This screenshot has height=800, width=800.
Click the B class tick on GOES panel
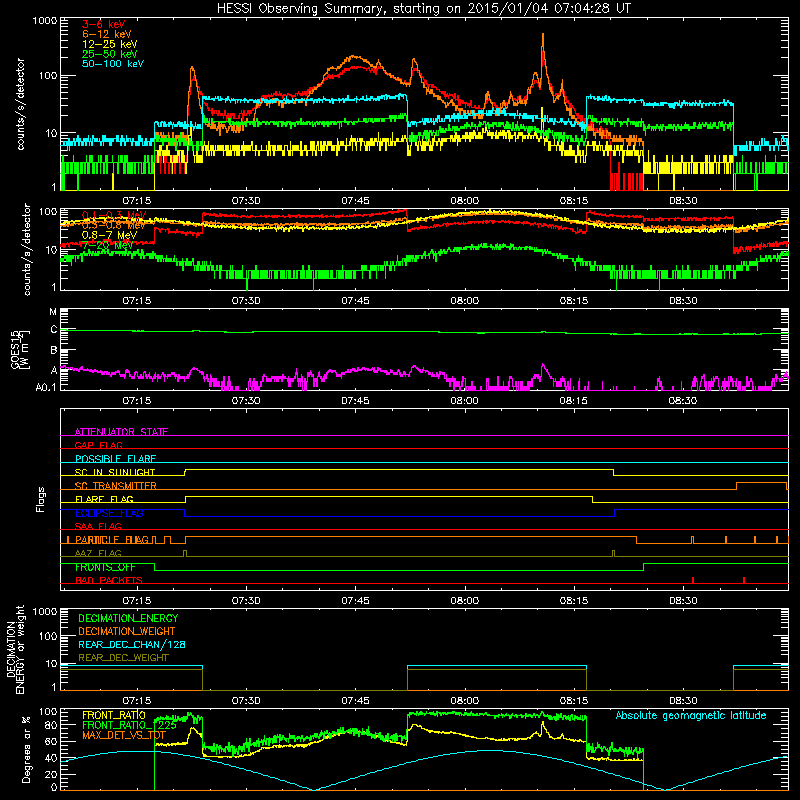(x=54, y=351)
